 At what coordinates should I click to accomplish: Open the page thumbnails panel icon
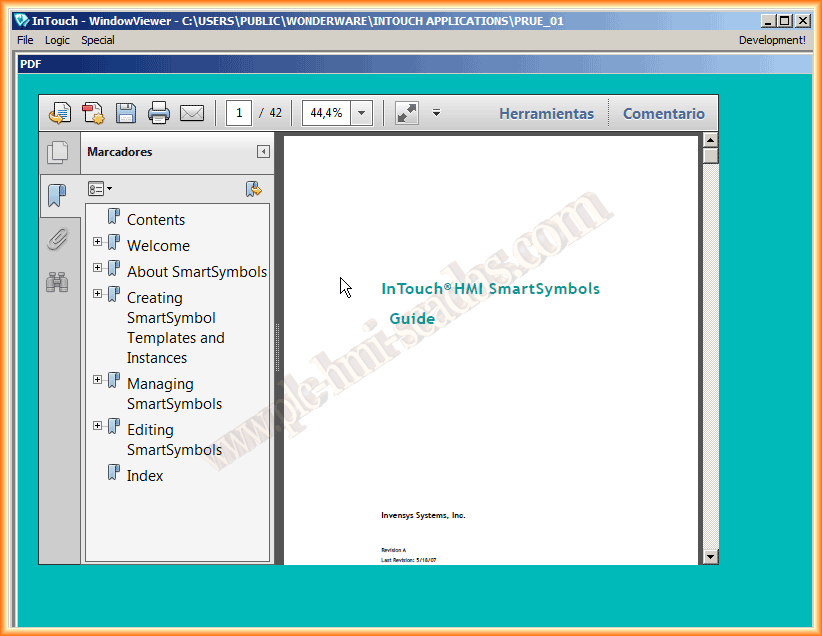(x=58, y=153)
